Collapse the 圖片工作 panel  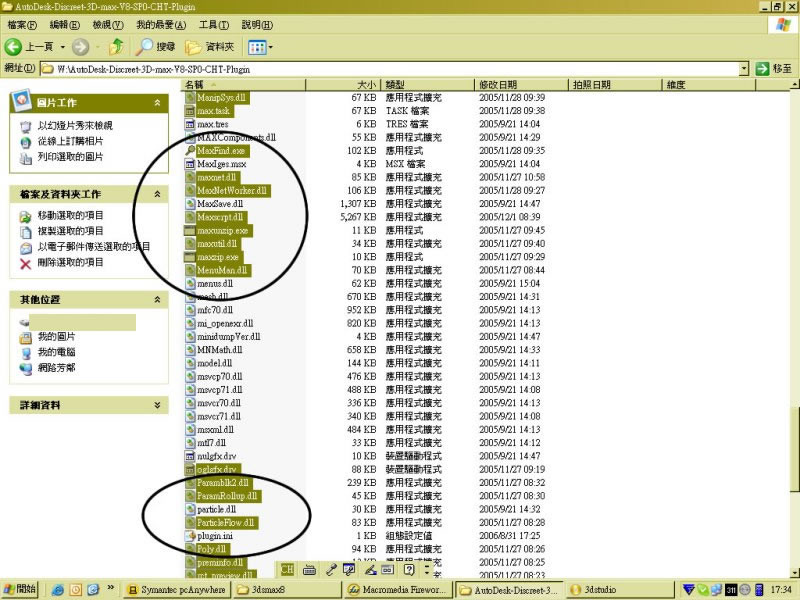coord(157,103)
